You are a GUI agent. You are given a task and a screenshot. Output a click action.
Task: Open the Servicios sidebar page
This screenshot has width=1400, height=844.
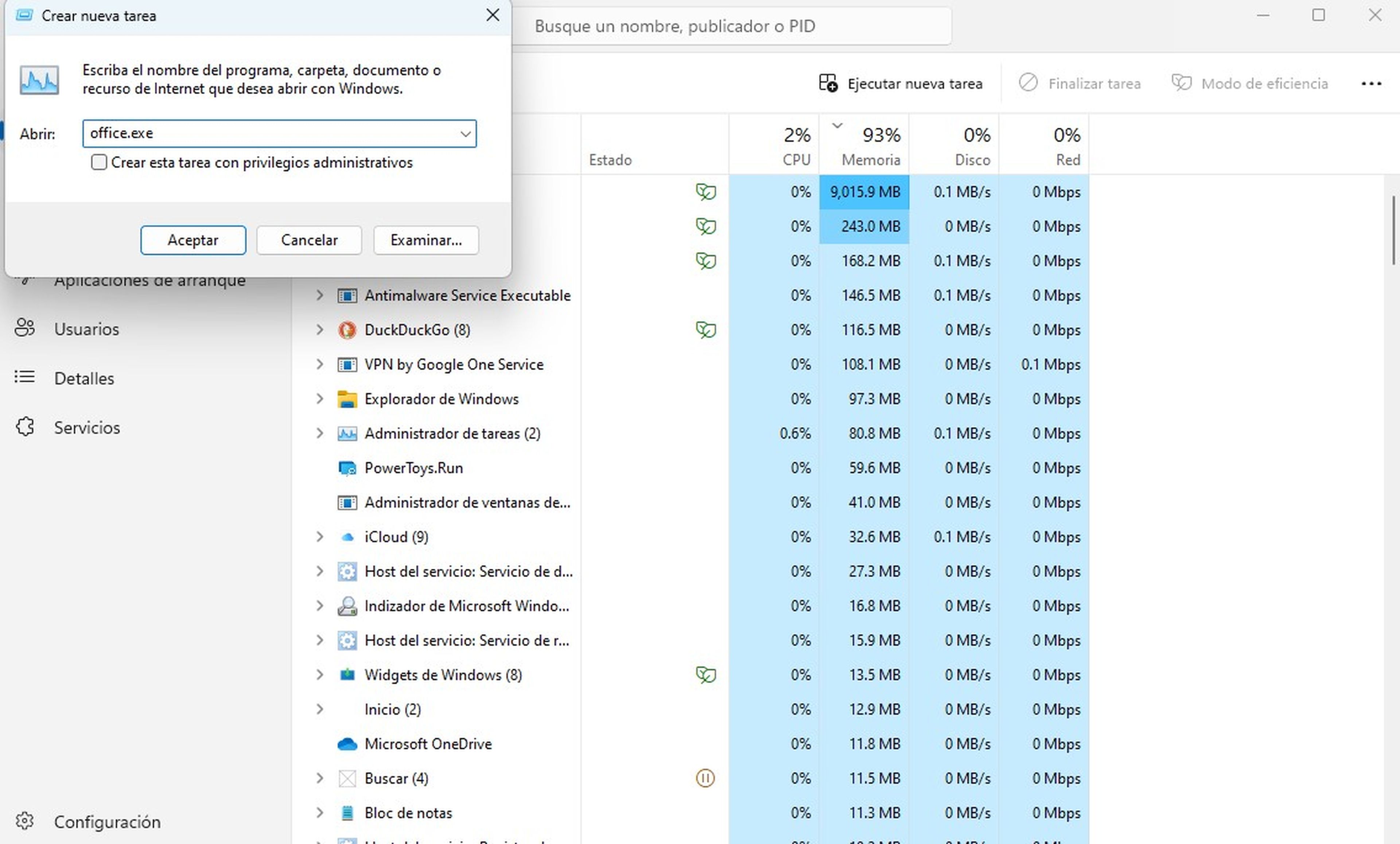[x=67, y=427]
